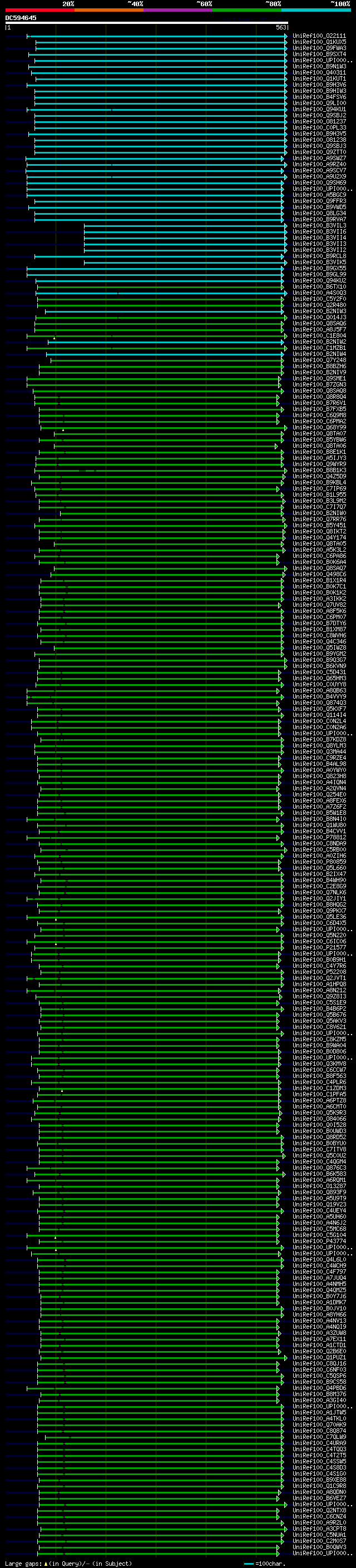Select hit label UniRef100_B6VEZ7

click(319, 1498)
